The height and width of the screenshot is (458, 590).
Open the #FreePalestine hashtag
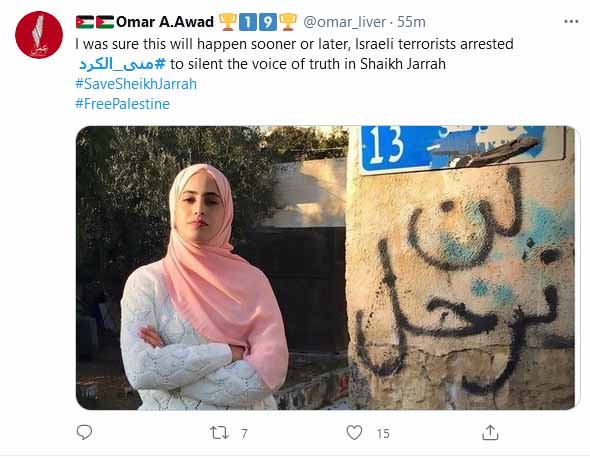[122, 104]
